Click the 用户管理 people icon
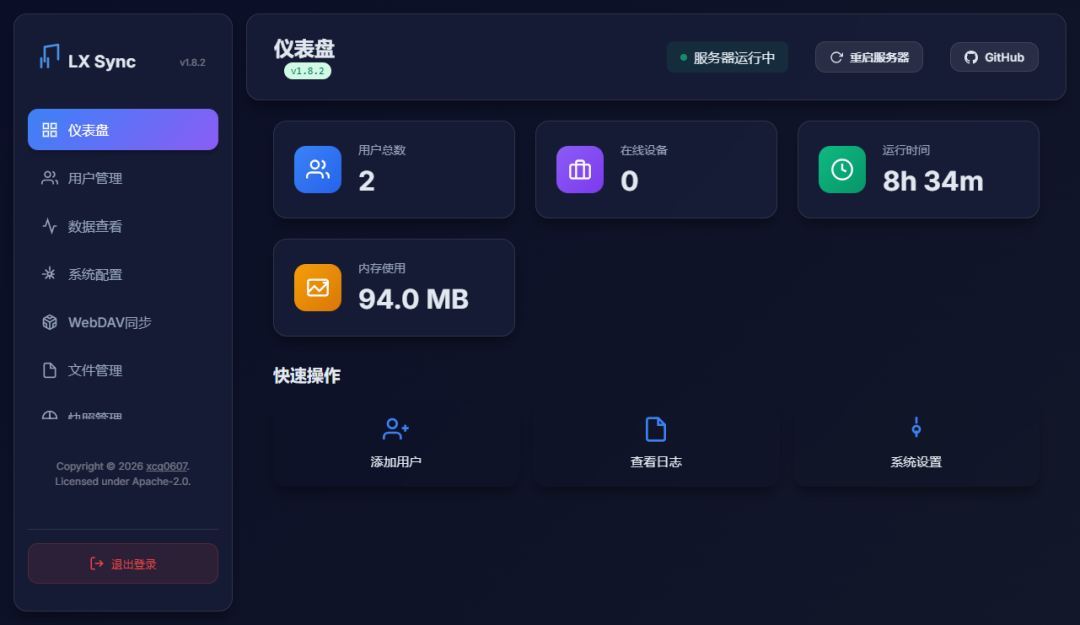Screen dimensions: 1080x625 (x=50, y=178)
